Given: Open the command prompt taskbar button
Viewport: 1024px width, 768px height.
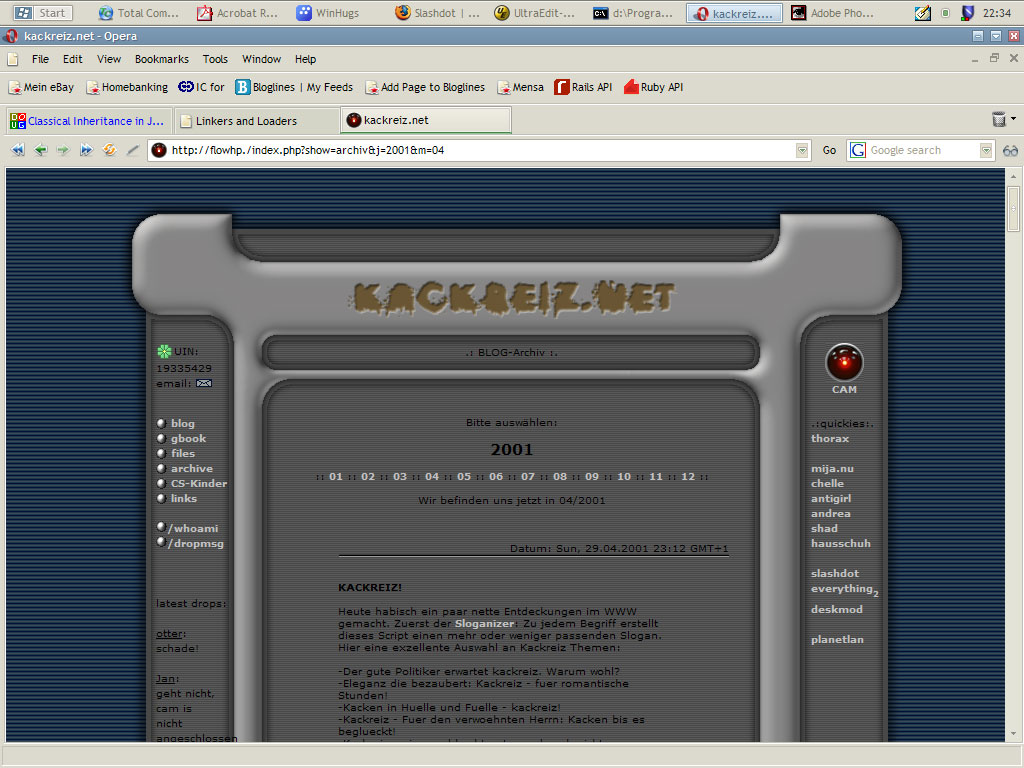Looking at the screenshot, I should pos(632,13).
